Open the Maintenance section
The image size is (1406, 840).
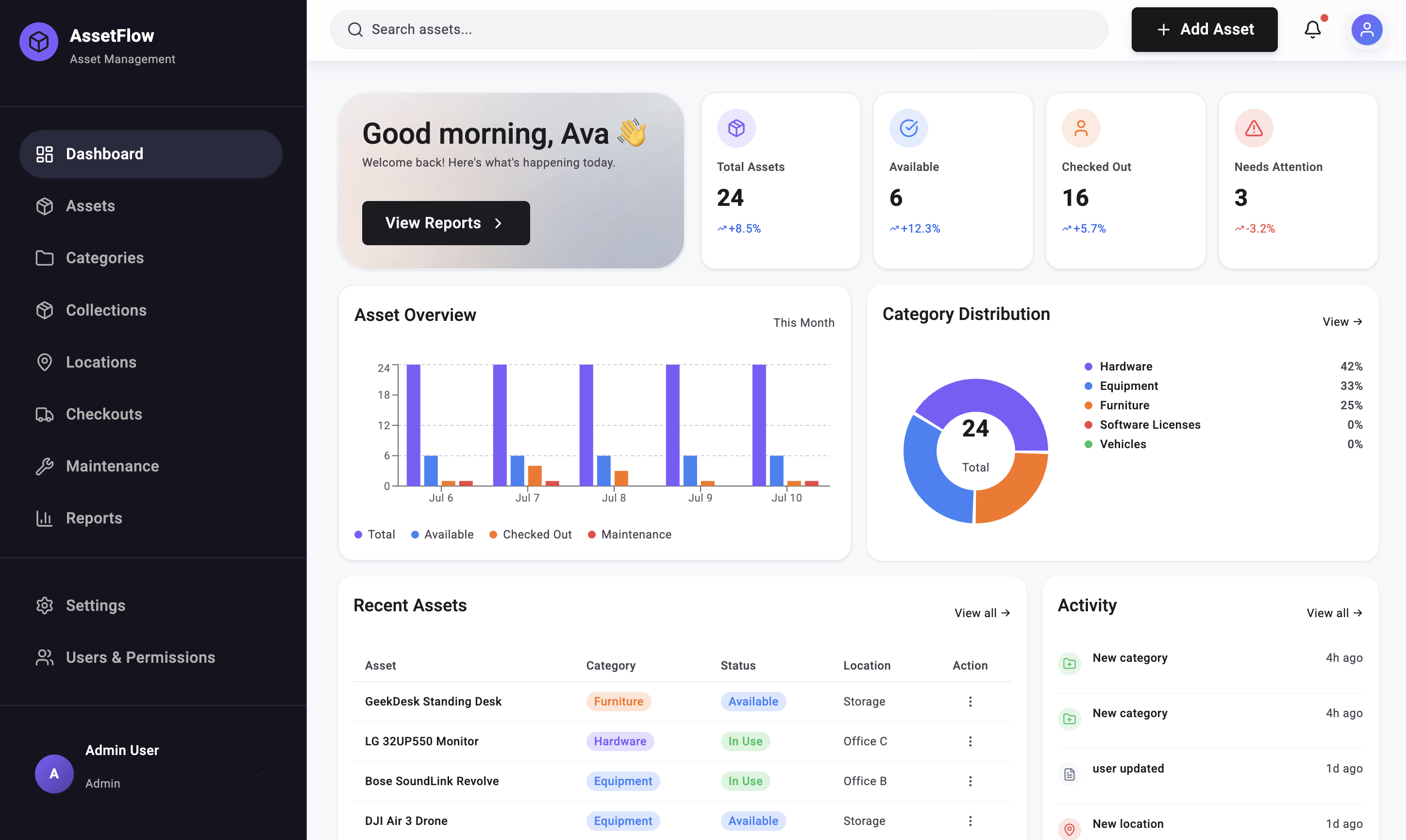(x=151, y=467)
